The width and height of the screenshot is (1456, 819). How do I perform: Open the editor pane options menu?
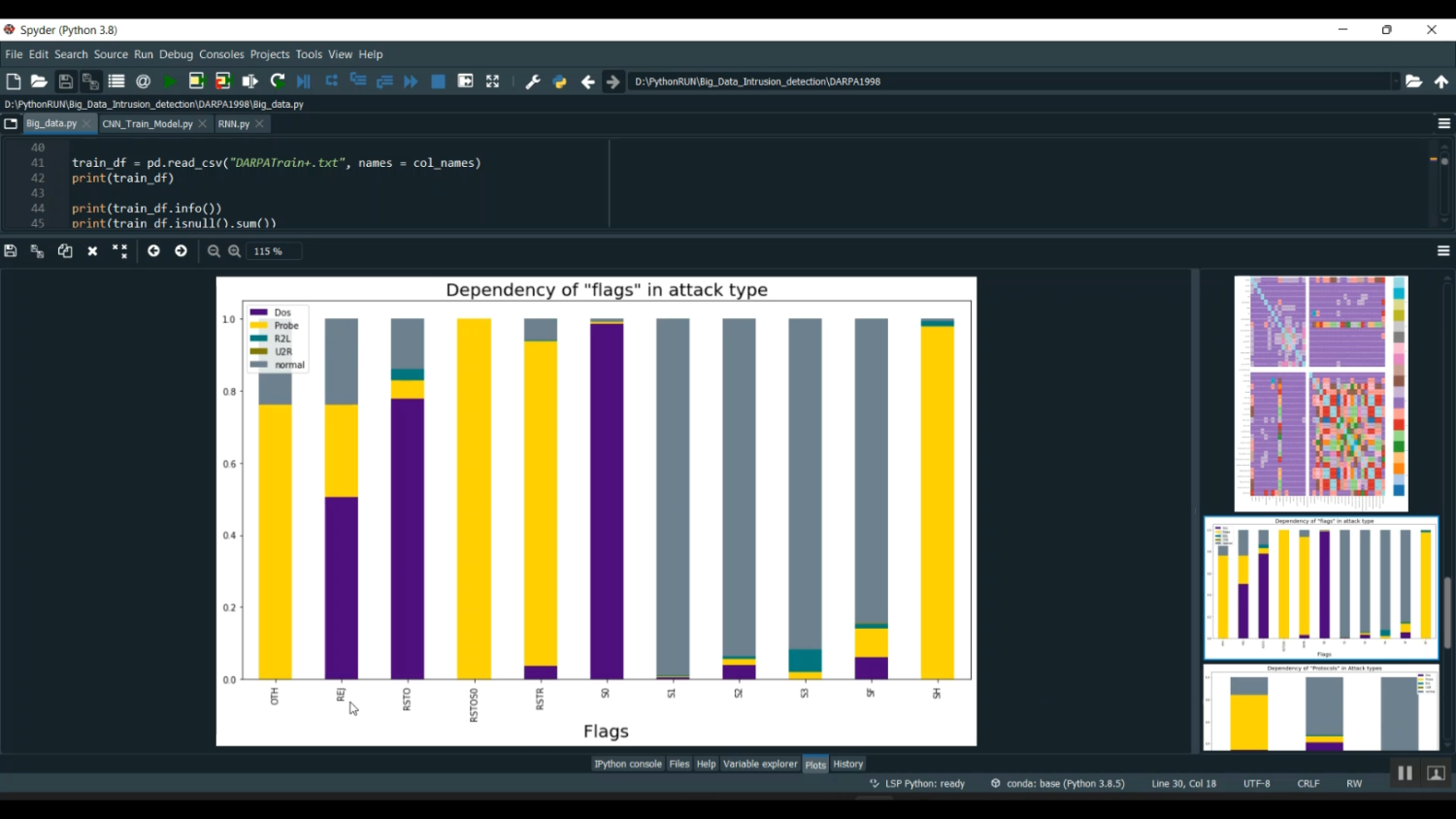point(1443,124)
